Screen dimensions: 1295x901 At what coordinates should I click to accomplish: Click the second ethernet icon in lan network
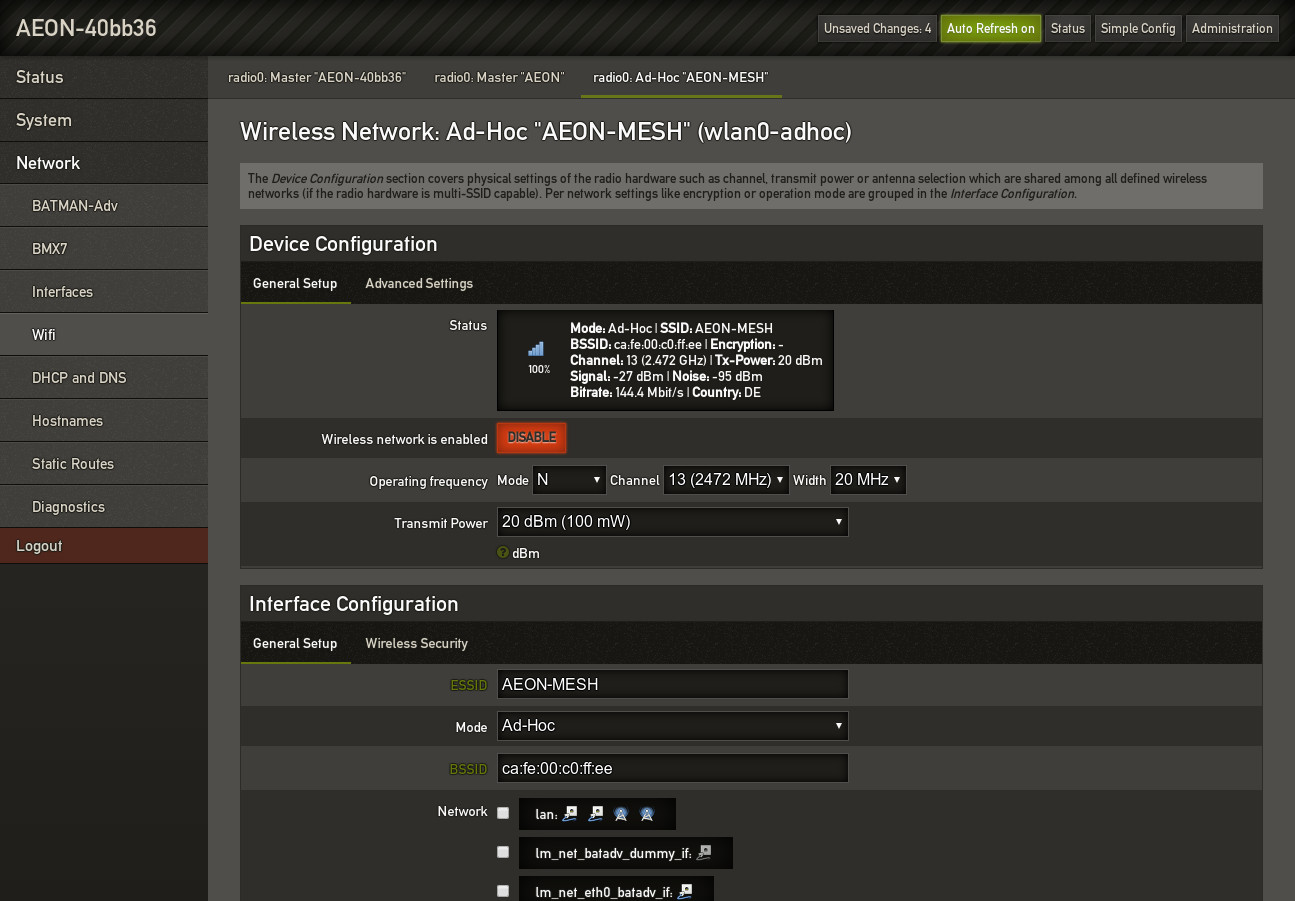596,814
